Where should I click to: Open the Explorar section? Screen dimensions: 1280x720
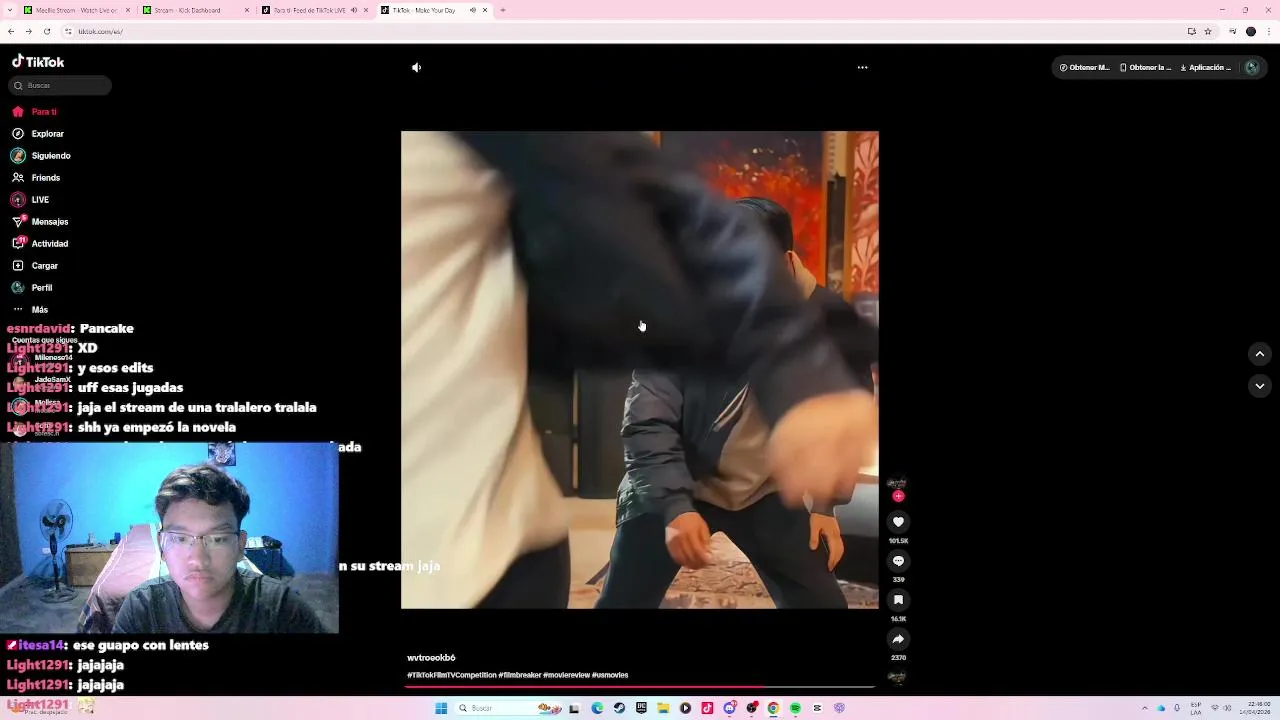(x=37, y=134)
